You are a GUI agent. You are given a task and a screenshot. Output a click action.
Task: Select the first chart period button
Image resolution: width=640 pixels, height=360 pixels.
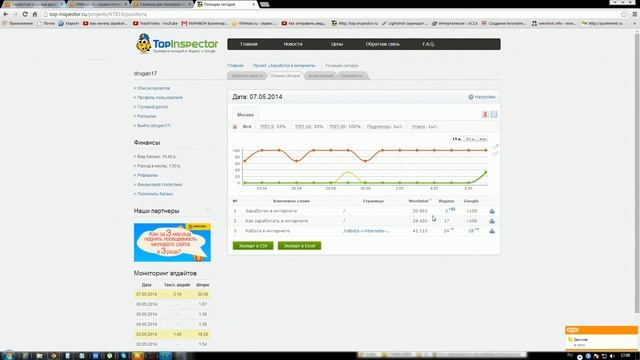(x=456, y=139)
